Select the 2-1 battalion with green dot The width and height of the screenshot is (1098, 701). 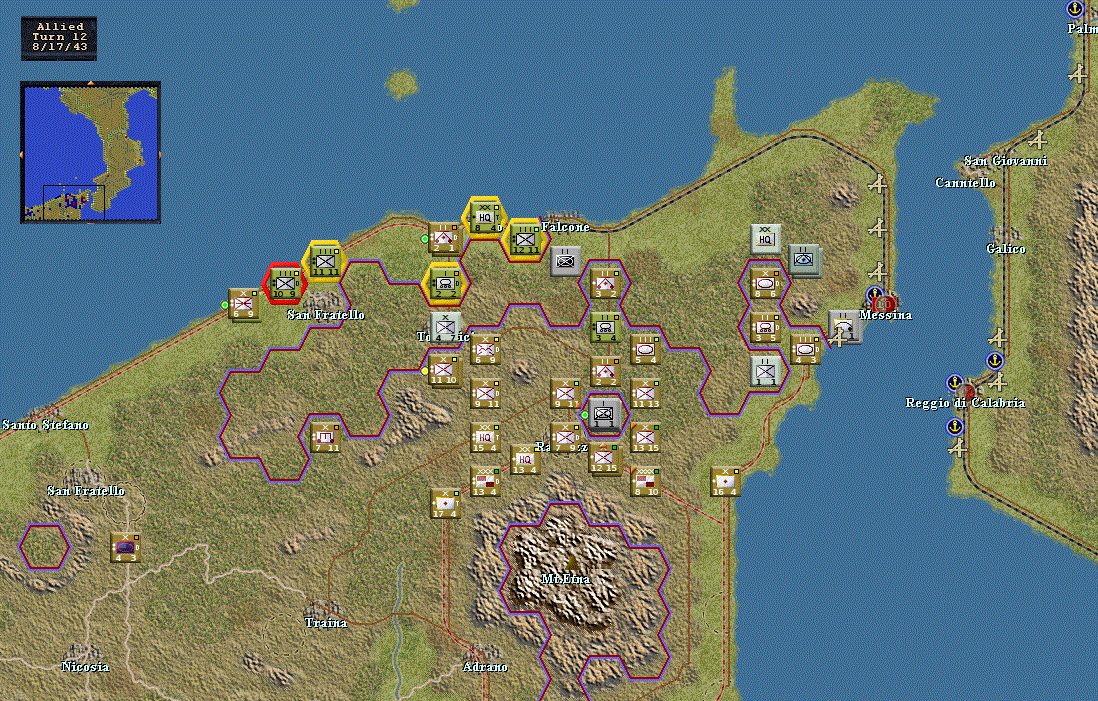pyautogui.click(x=444, y=238)
